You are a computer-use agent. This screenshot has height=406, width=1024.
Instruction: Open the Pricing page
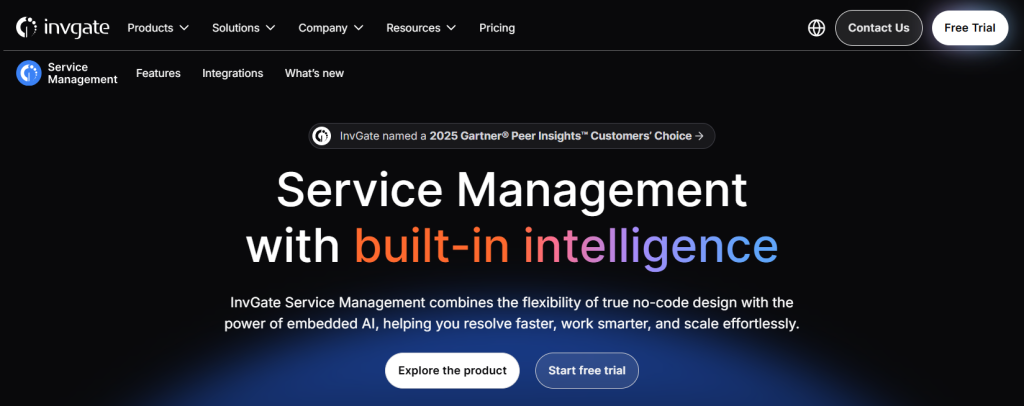coord(497,28)
